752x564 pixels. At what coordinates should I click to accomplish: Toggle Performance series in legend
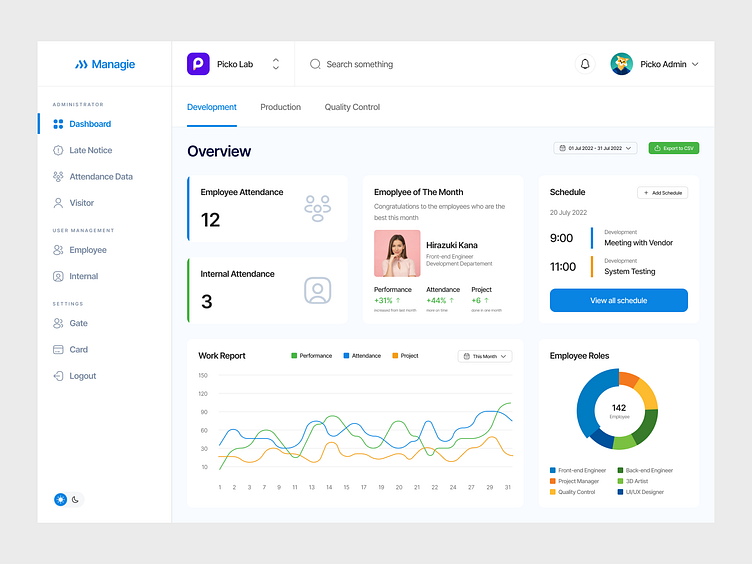point(311,356)
